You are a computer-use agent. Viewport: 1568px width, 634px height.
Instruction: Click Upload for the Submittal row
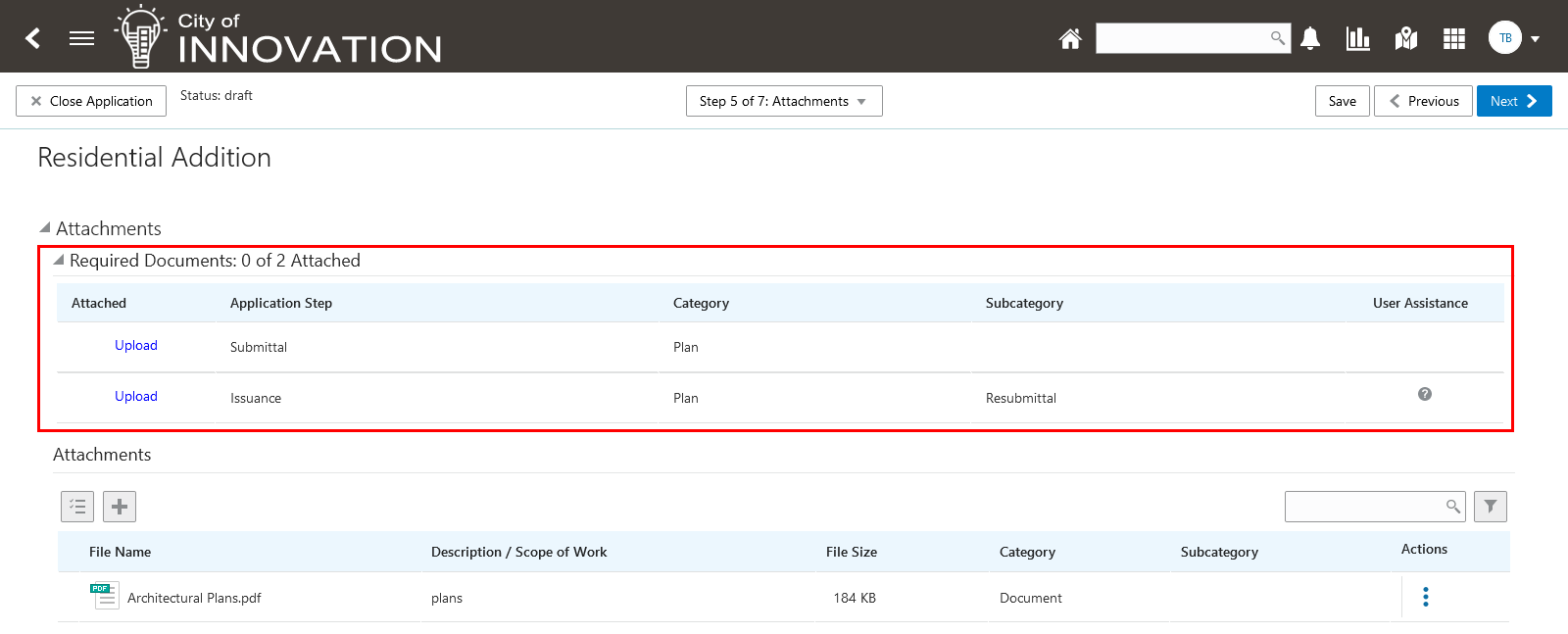[136, 345]
